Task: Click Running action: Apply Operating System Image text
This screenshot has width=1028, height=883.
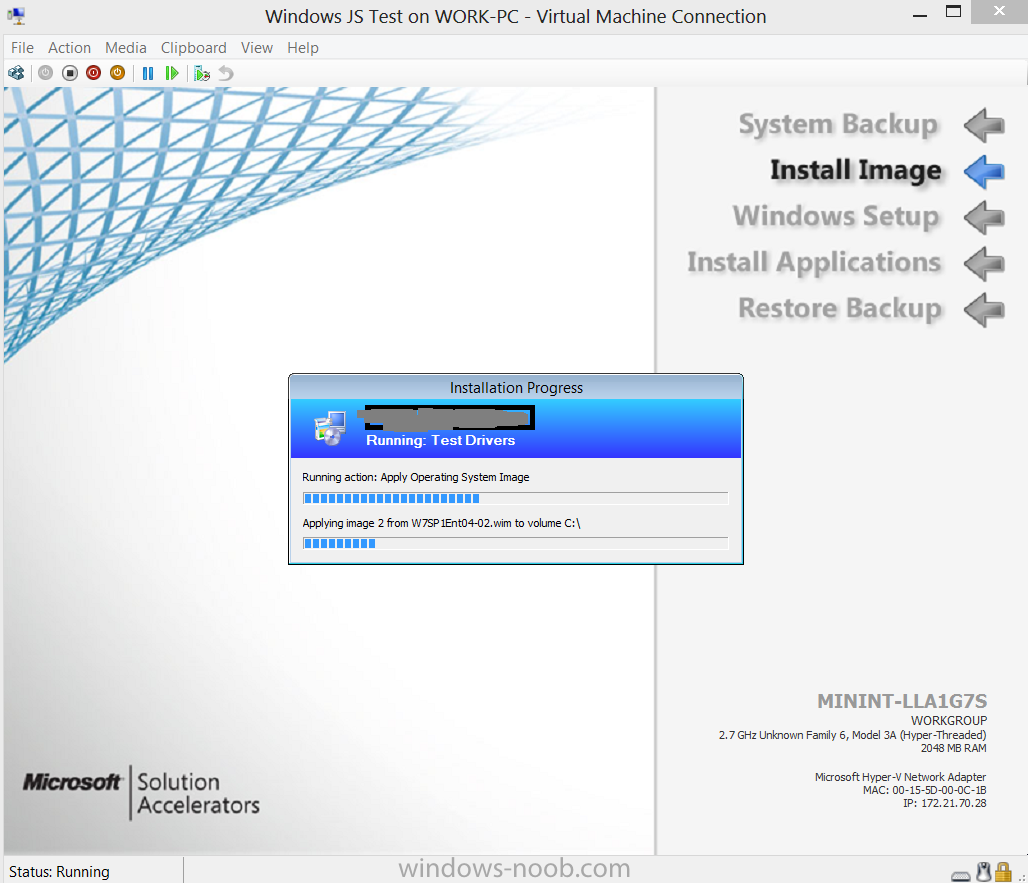Action: click(416, 477)
